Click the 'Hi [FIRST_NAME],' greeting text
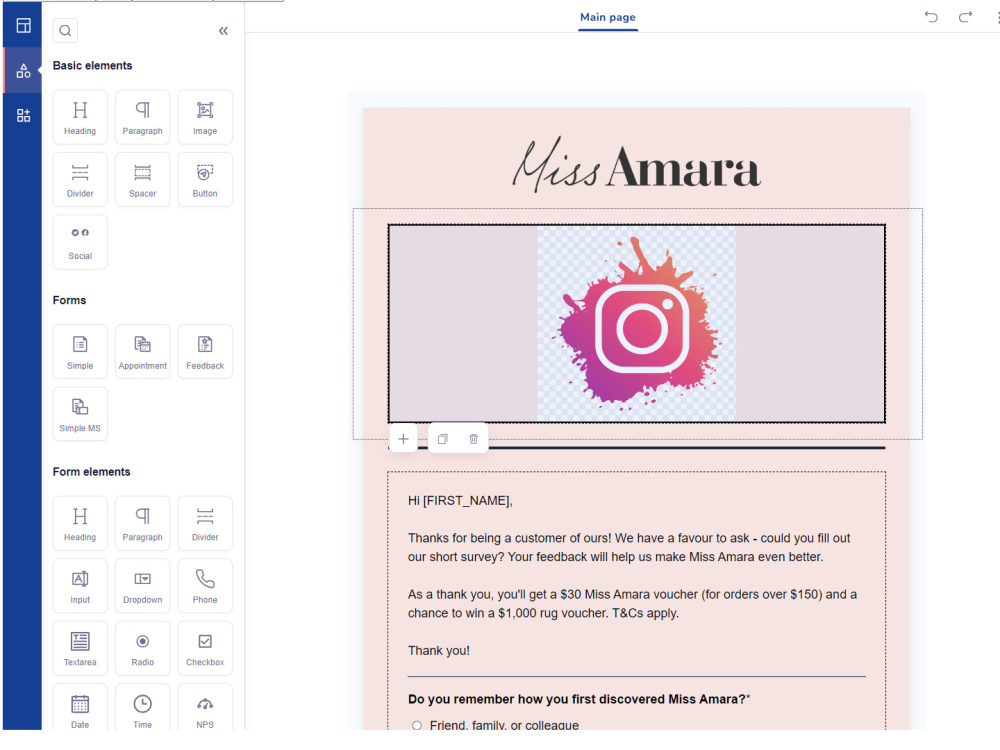 click(460, 501)
